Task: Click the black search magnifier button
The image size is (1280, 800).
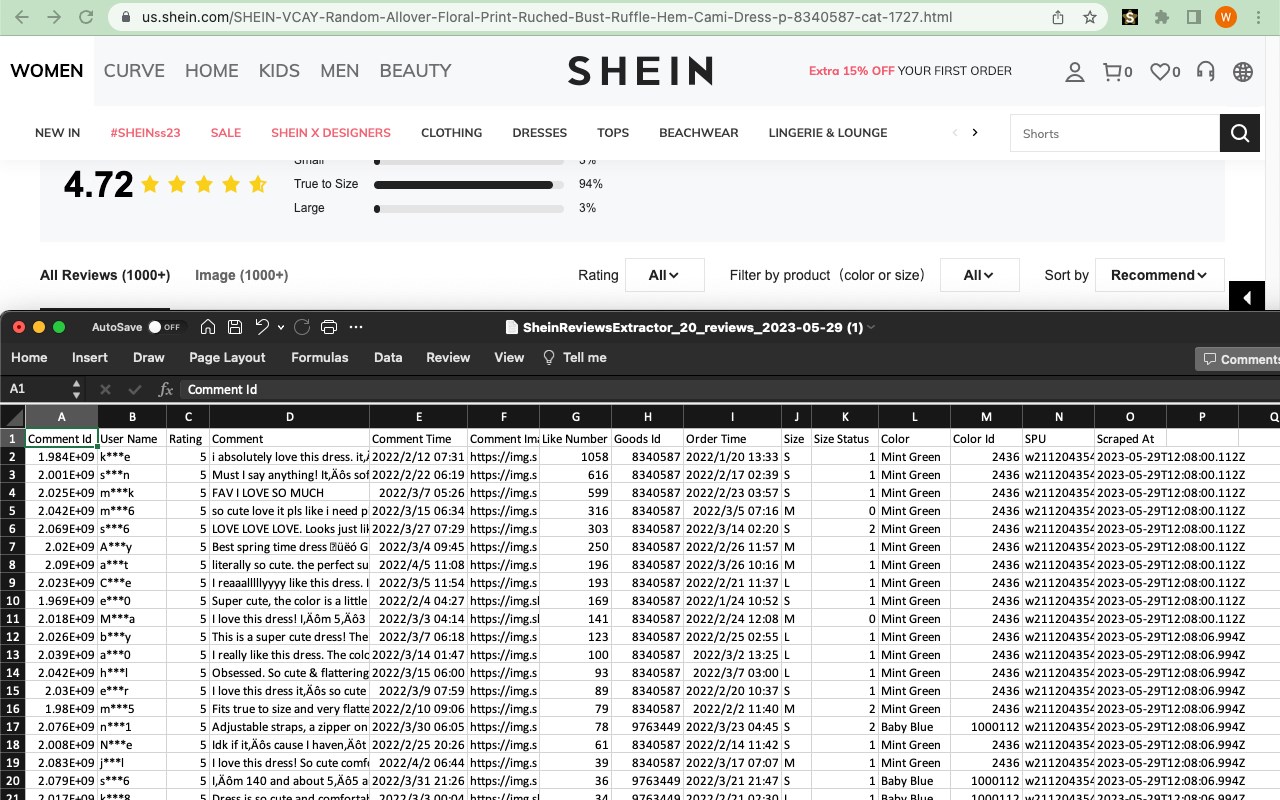Action: pos(1240,133)
